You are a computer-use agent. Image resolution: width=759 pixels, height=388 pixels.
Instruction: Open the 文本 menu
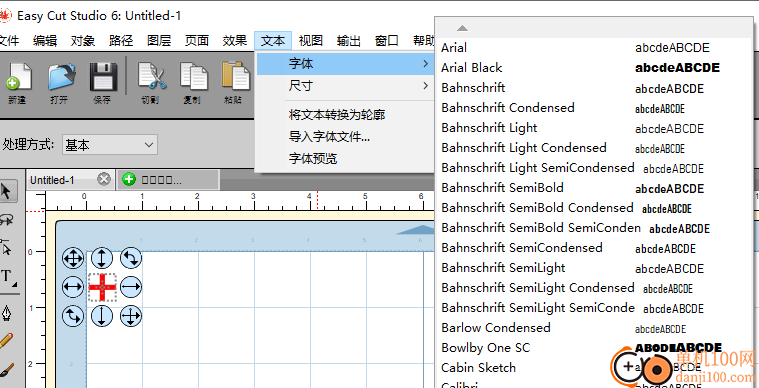[x=273, y=41]
